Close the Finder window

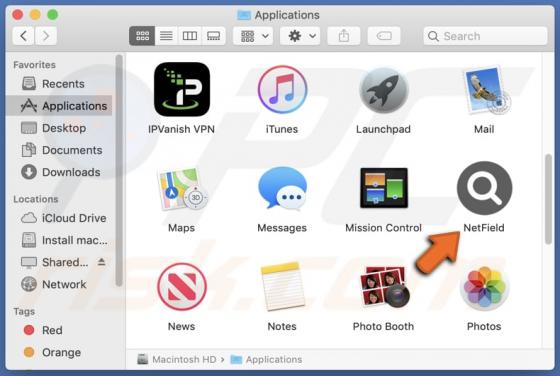pyautogui.click(x=18, y=15)
